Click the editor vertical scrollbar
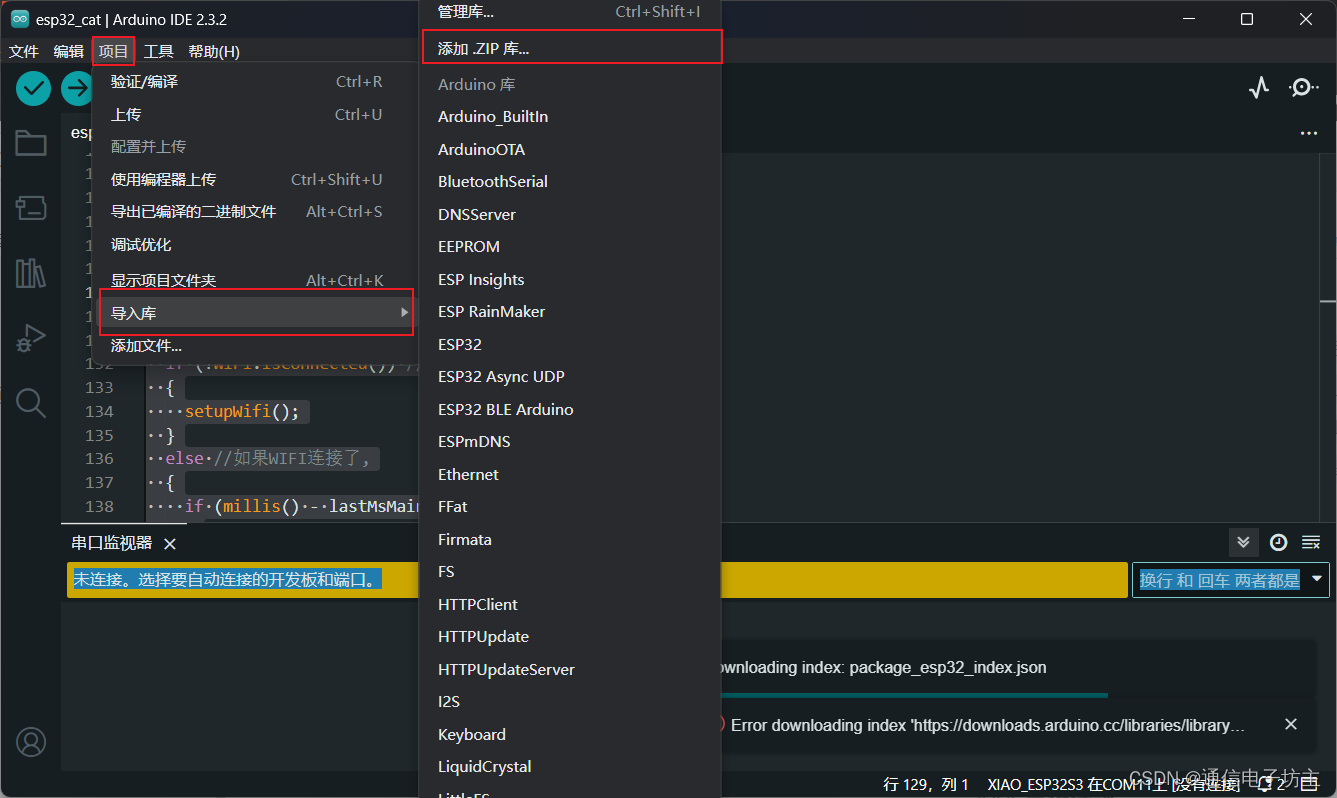This screenshot has height=798, width=1337. [x=1330, y=300]
